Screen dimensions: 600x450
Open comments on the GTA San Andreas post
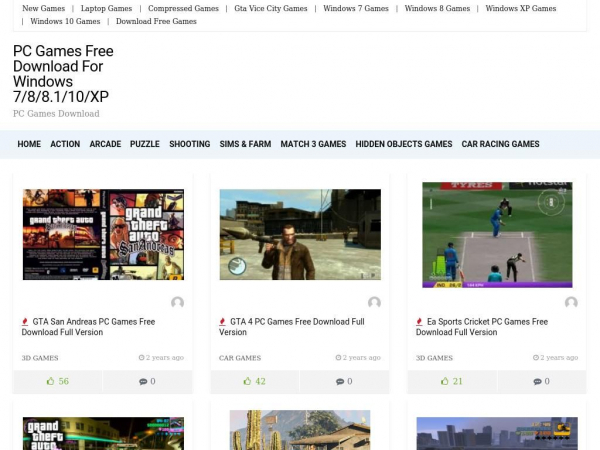click(x=147, y=381)
